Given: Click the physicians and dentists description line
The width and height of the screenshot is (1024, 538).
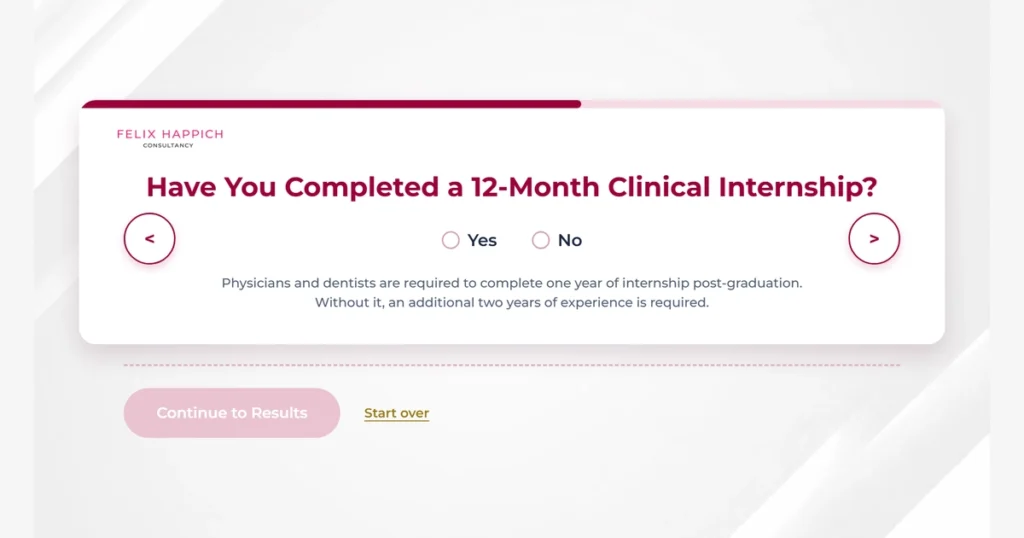Looking at the screenshot, I should [512, 283].
